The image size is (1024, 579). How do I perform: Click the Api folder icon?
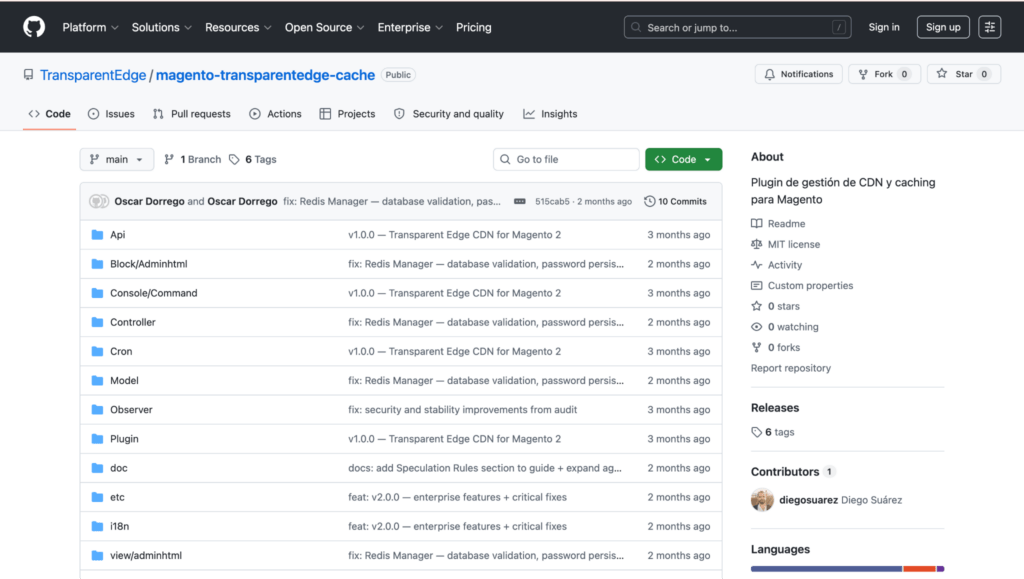[97, 234]
